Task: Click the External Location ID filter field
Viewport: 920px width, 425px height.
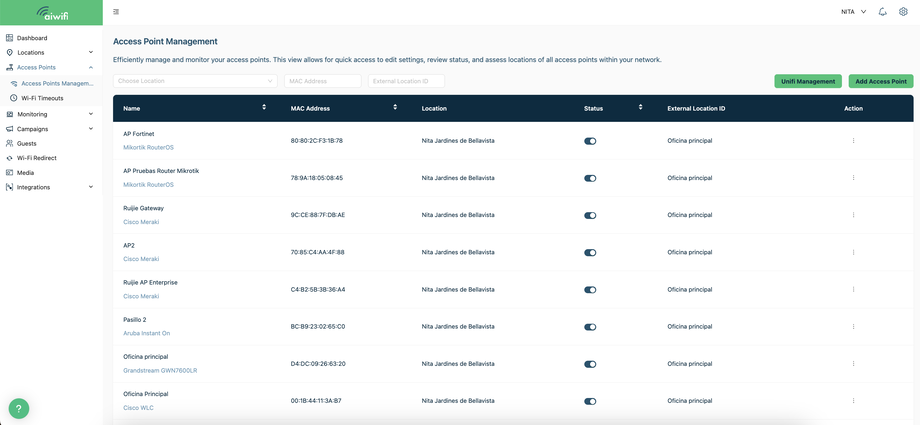Action: coord(406,81)
